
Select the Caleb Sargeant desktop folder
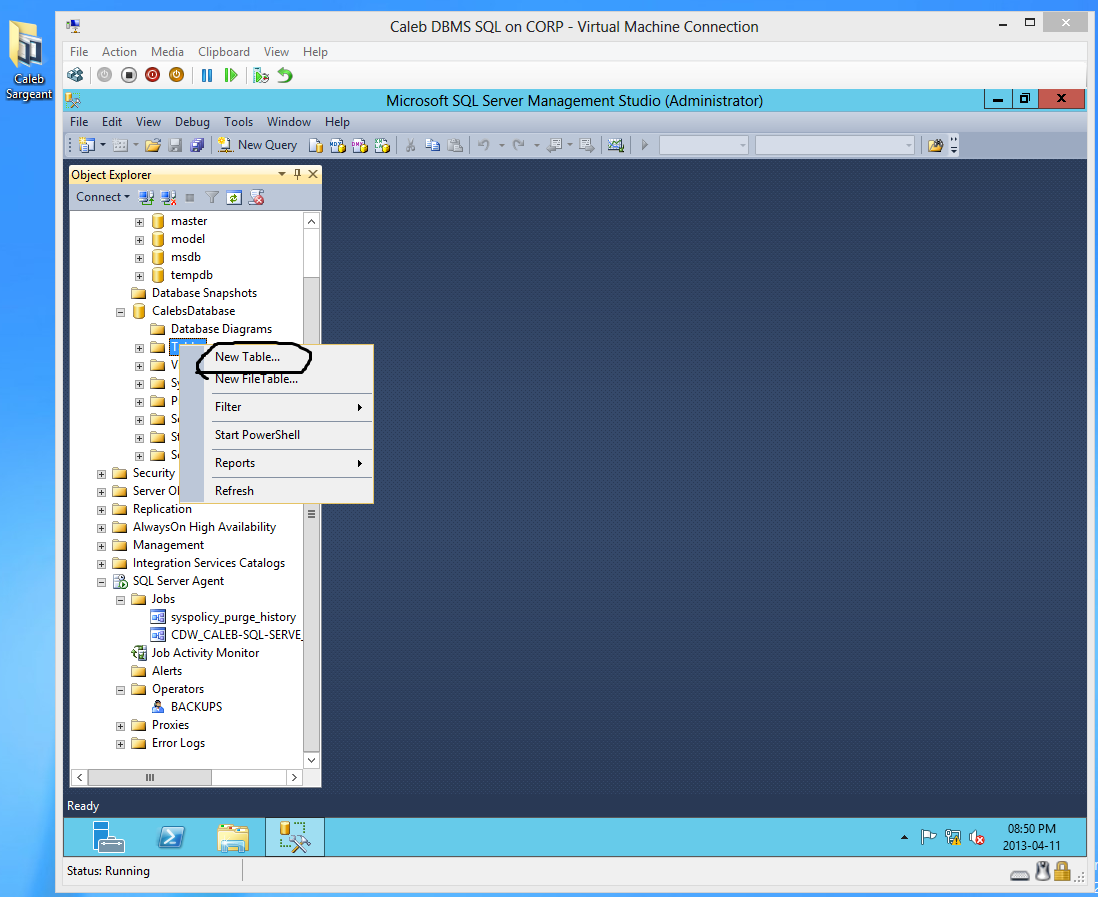pyautogui.click(x=29, y=60)
